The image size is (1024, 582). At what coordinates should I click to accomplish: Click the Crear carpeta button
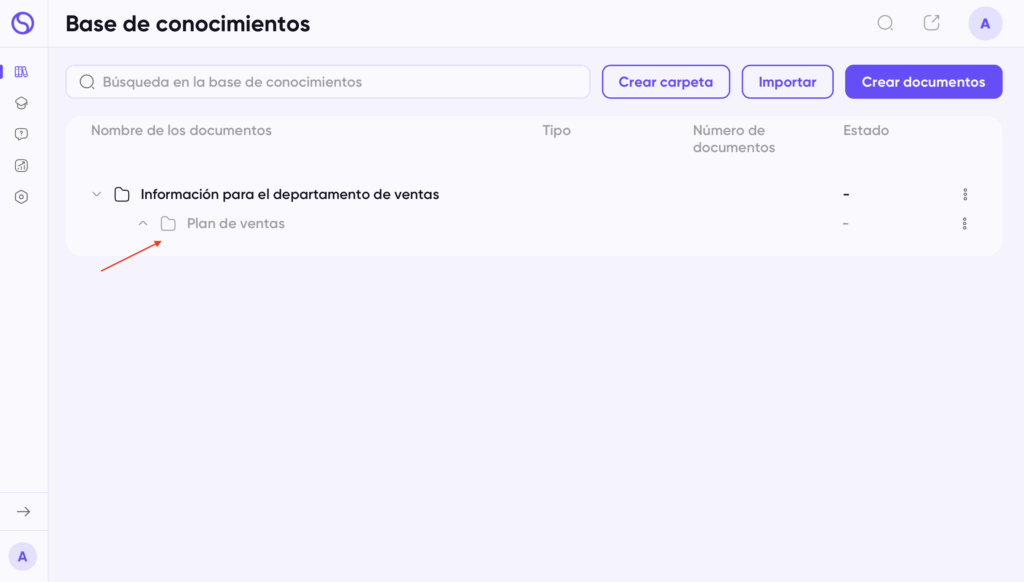(665, 82)
